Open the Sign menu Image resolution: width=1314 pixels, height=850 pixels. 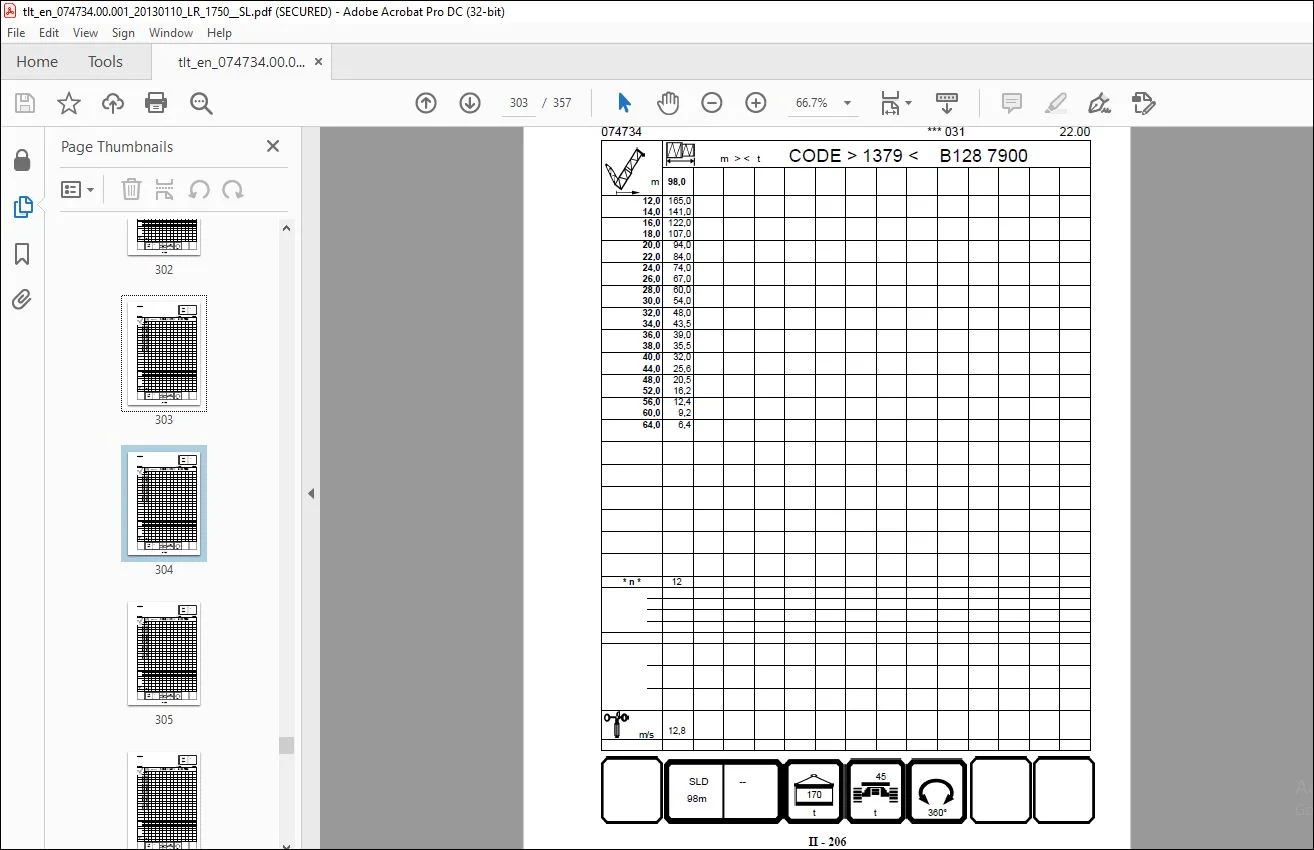click(123, 33)
